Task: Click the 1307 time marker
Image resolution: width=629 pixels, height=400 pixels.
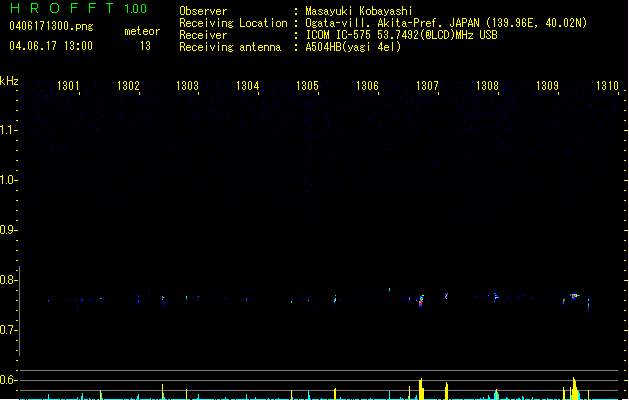Action: click(x=427, y=86)
